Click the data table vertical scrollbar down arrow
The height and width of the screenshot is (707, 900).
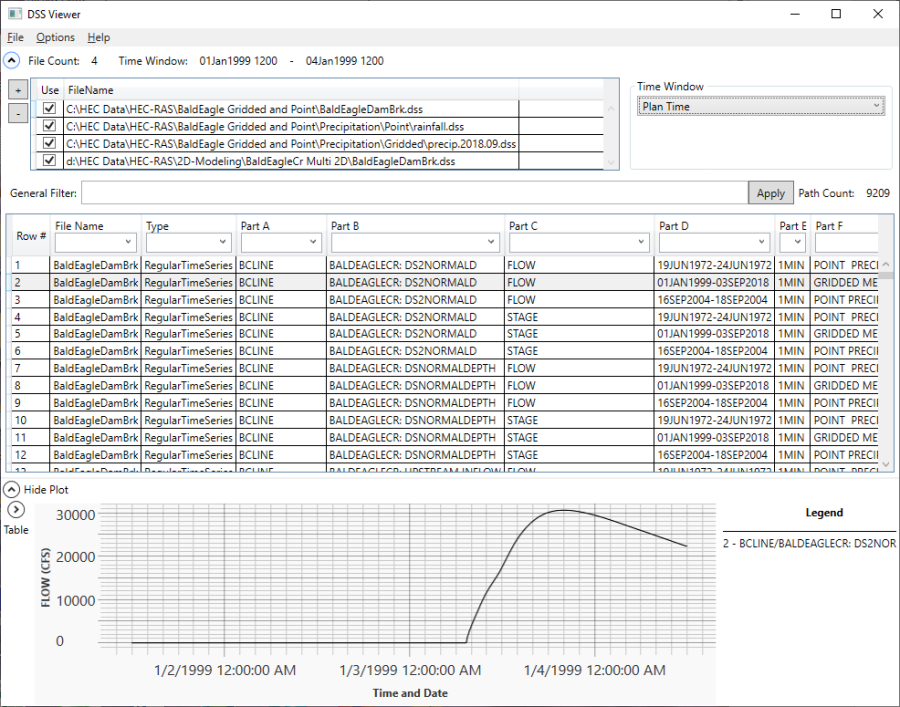click(886, 464)
